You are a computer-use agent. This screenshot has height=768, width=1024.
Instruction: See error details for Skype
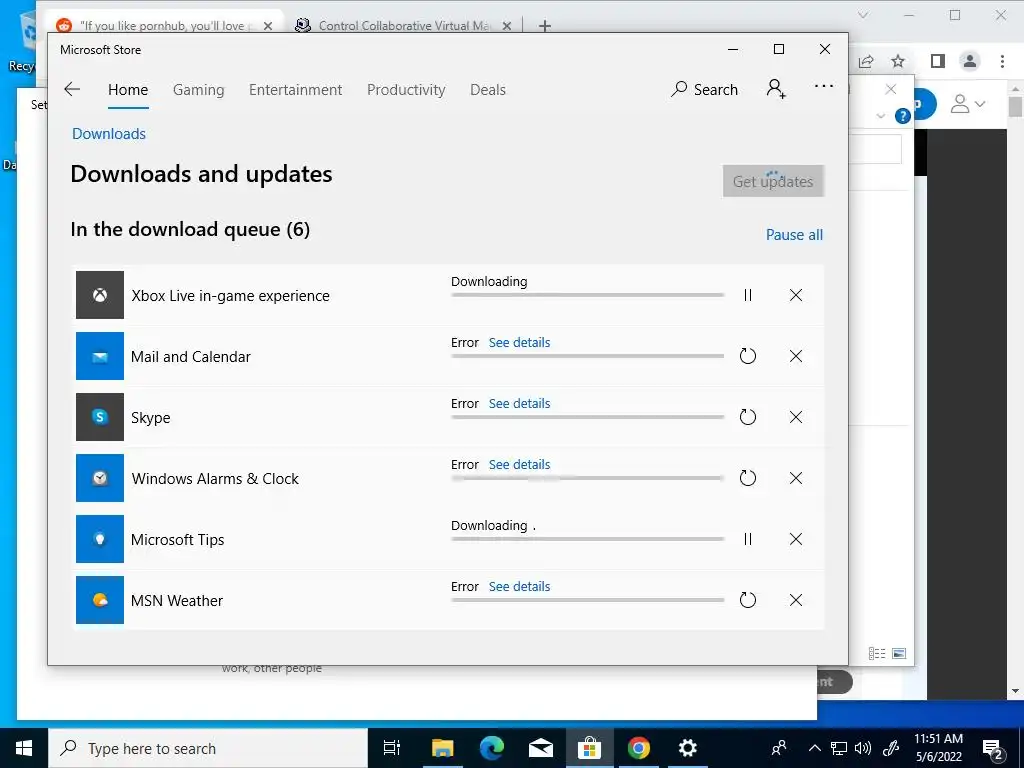coord(519,404)
